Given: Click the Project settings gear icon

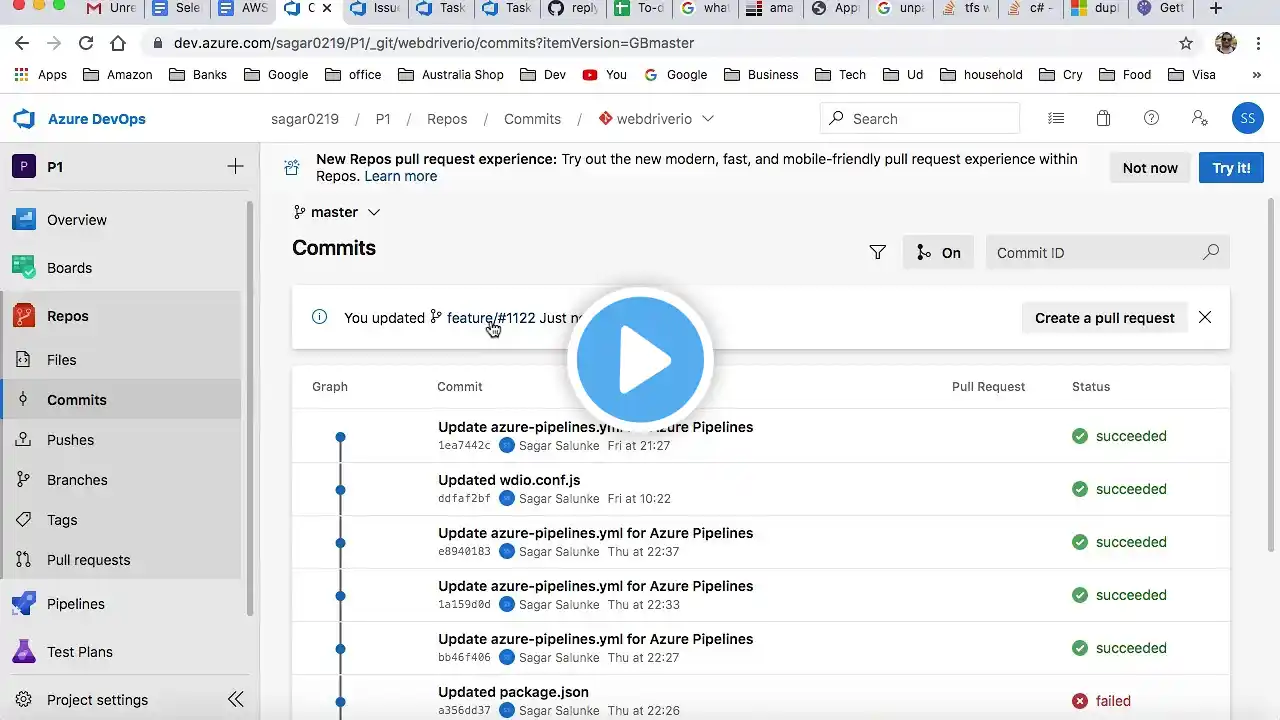Looking at the screenshot, I should pos(24,699).
